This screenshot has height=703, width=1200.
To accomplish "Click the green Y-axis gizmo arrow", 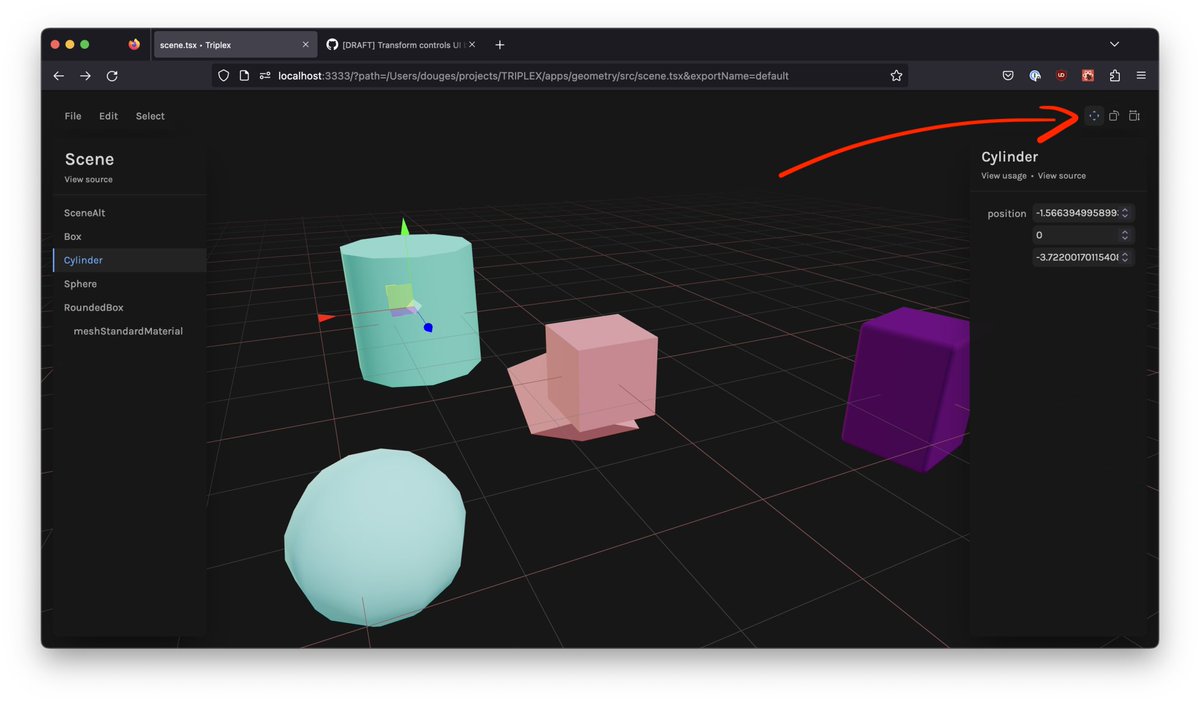I will coord(403,227).
